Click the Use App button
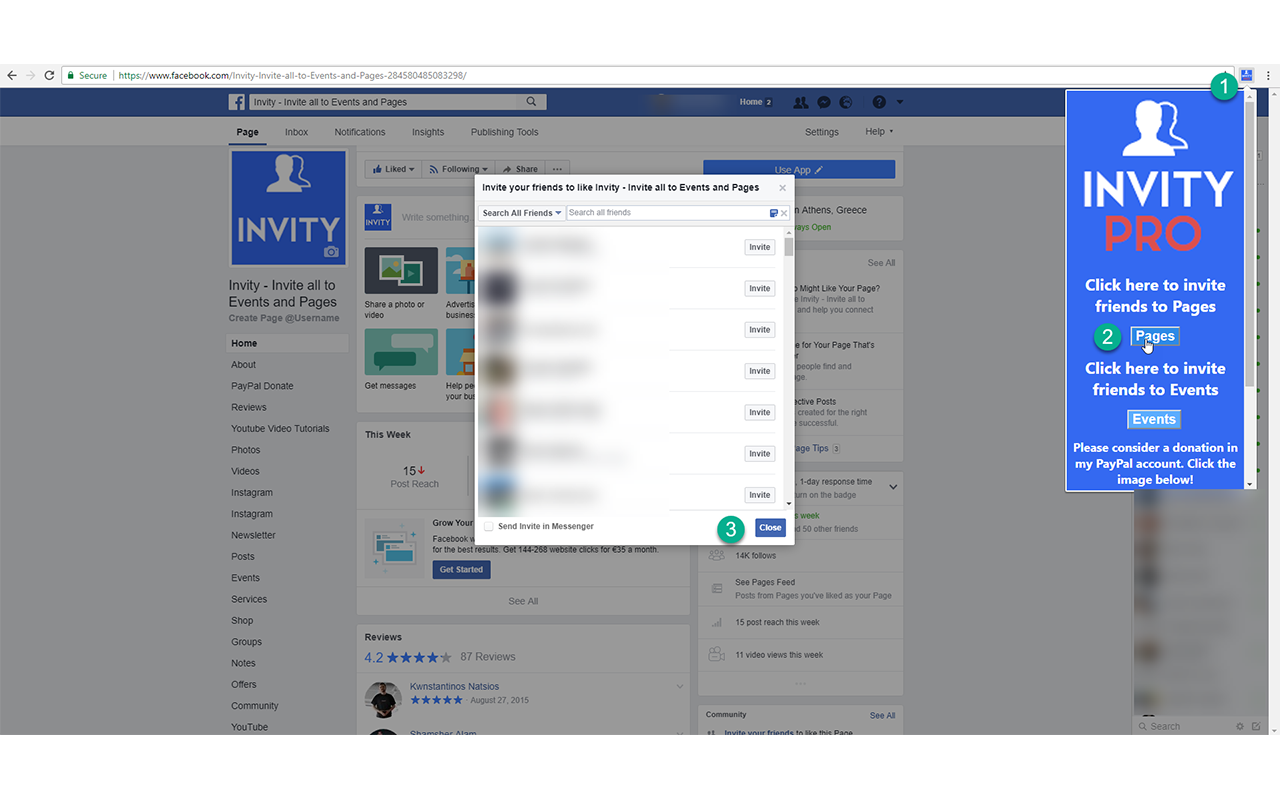Viewport: 1280px width, 800px height. click(799, 170)
